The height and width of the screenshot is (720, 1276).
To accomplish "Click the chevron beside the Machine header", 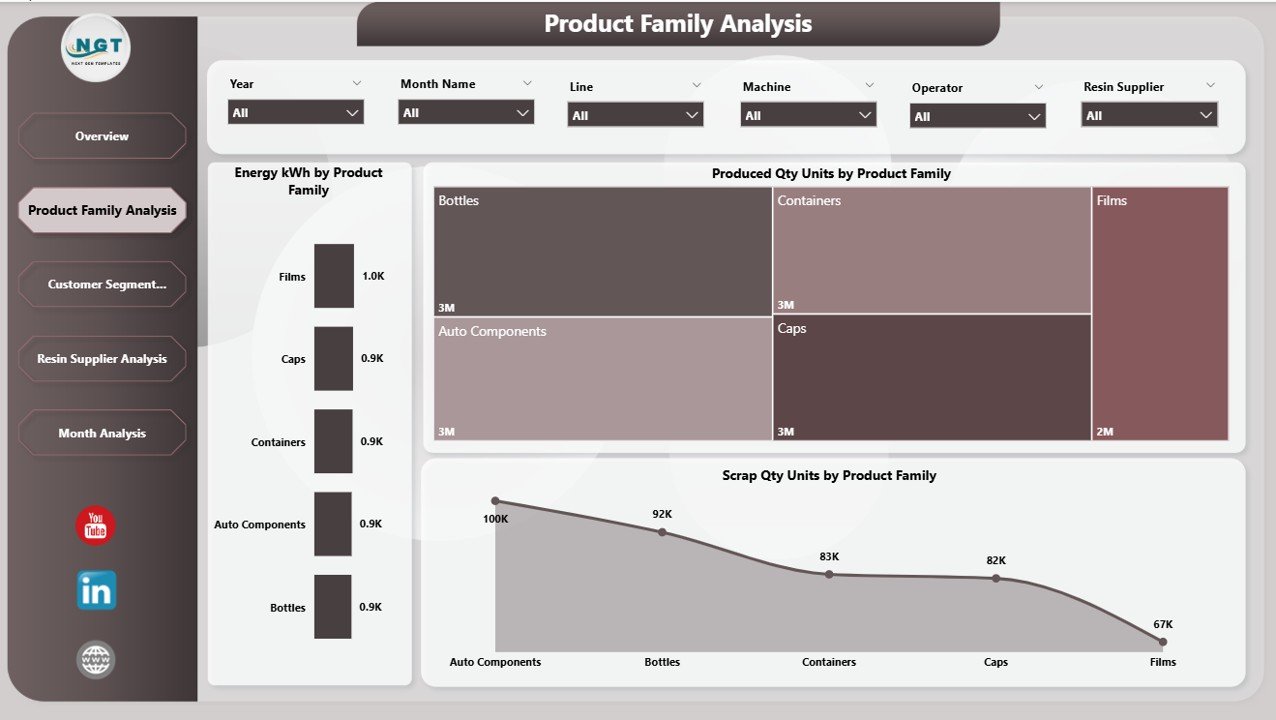I will pyautogui.click(x=869, y=87).
